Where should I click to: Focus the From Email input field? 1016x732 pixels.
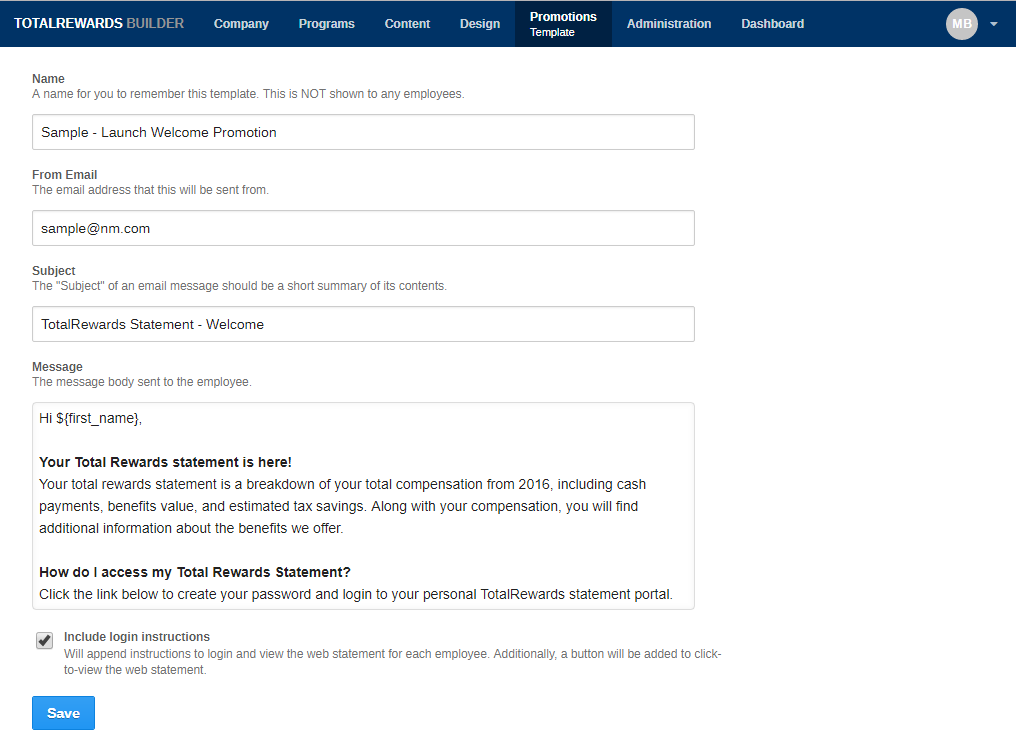(x=364, y=228)
